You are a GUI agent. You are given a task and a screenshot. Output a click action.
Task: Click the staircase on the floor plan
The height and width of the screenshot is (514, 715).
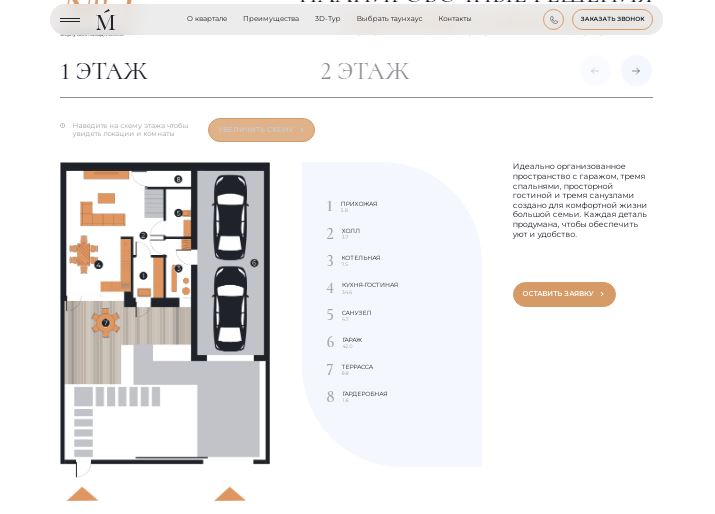click(x=155, y=203)
